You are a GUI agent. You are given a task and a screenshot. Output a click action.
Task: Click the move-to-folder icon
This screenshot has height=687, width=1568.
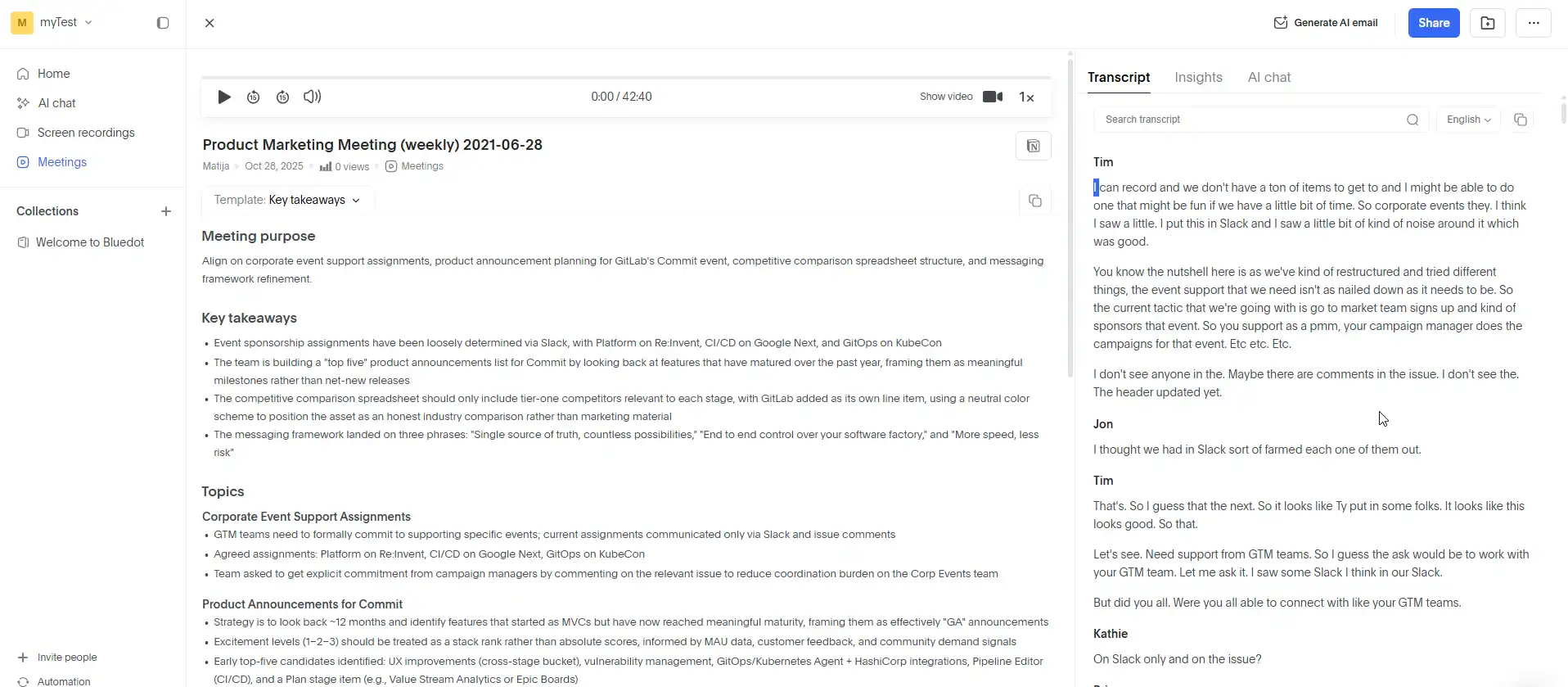(x=1488, y=23)
